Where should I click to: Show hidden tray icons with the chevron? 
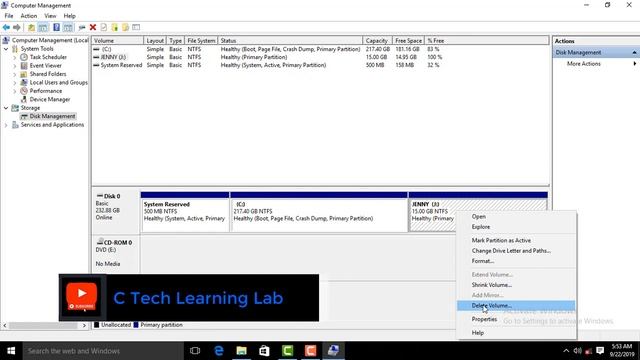566,351
